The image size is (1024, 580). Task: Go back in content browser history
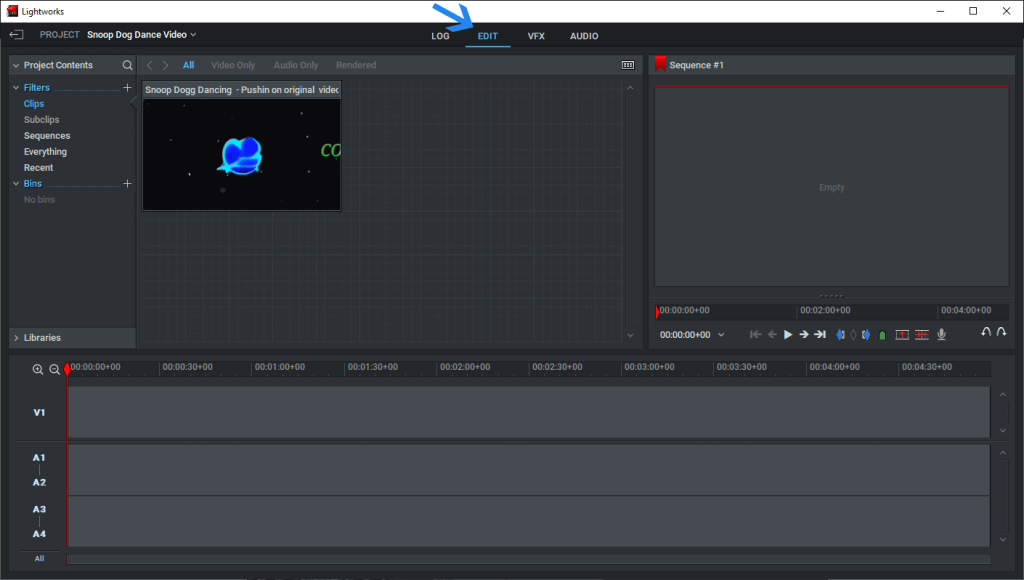[x=150, y=65]
